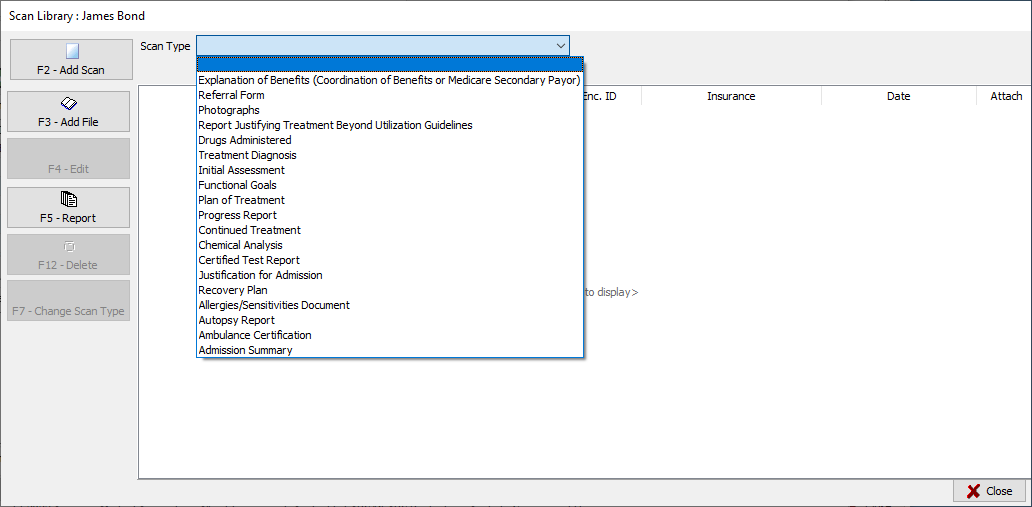This screenshot has height=507, width=1032.
Task: Click the red X Close icon
Action: 973,491
